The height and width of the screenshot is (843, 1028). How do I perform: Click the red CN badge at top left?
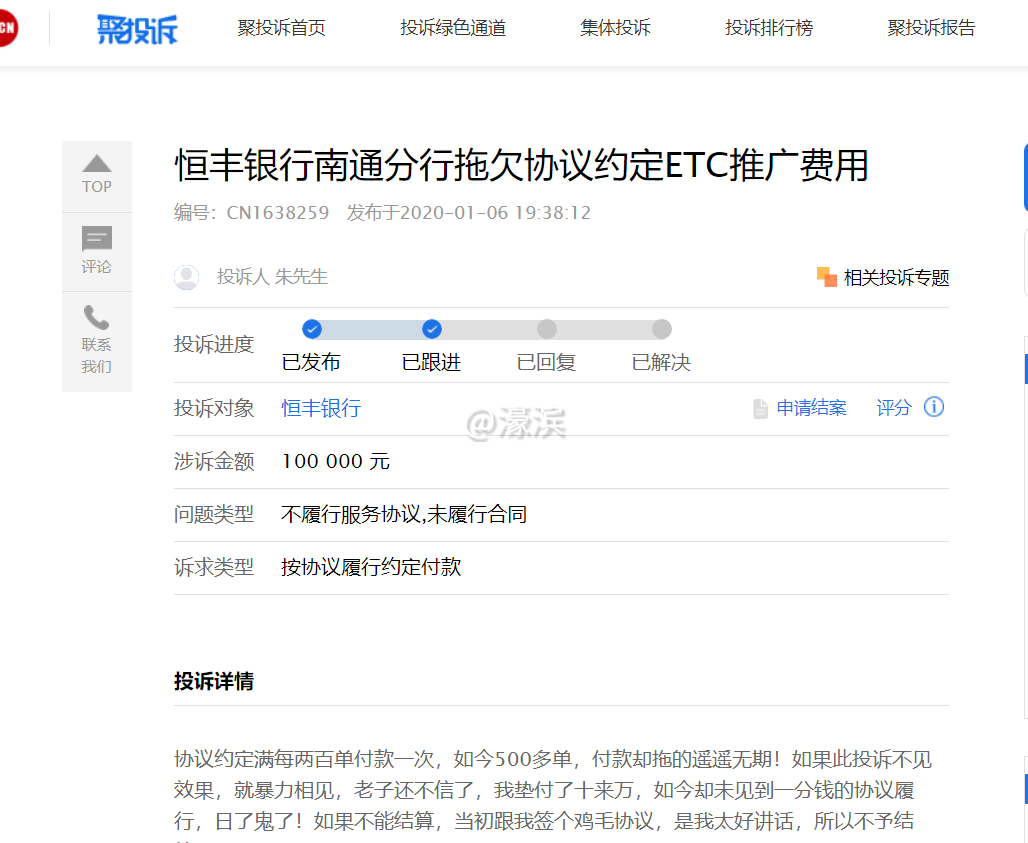click(8, 27)
